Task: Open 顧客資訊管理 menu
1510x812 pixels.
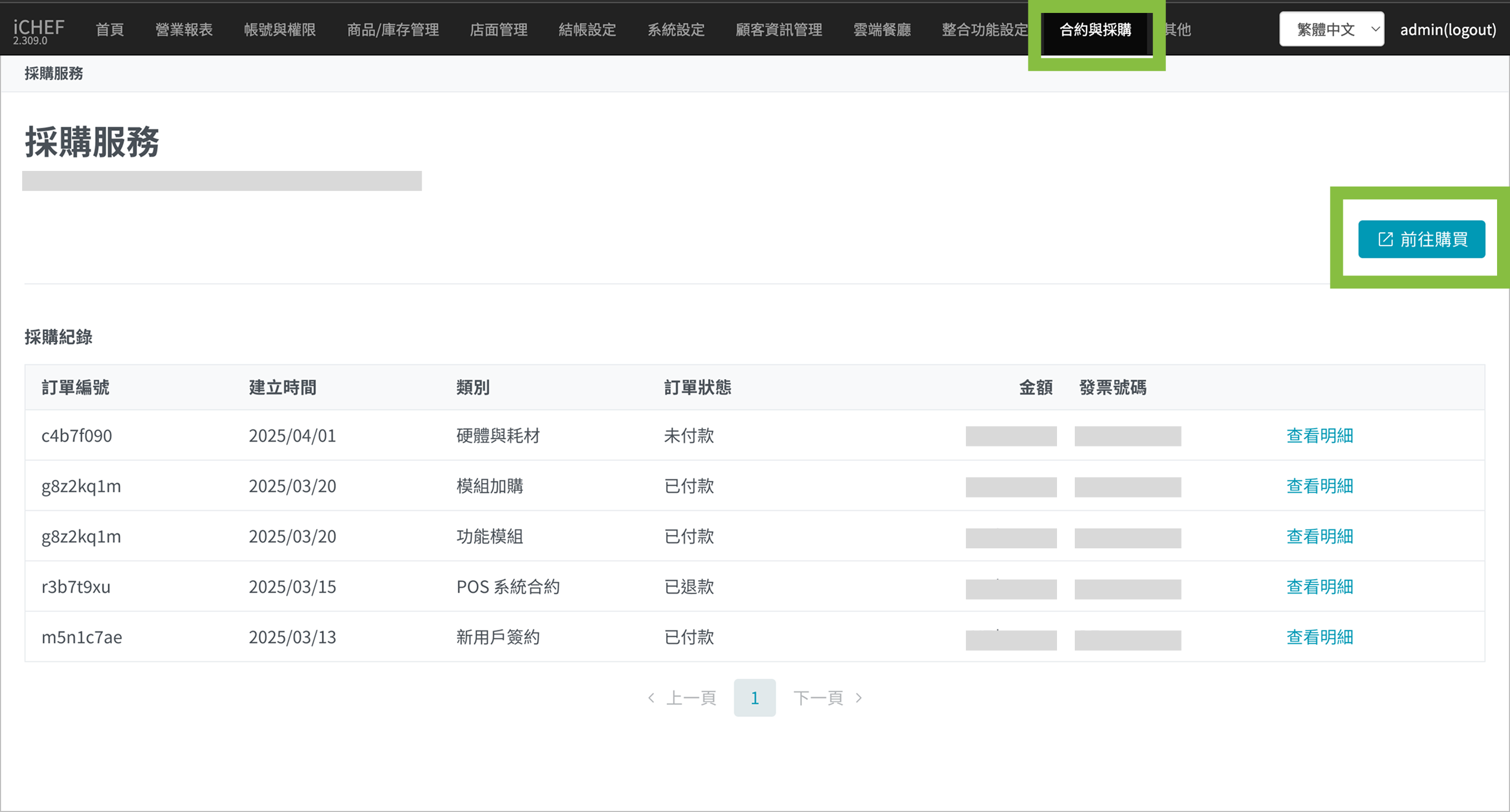Action: (778, 29)
